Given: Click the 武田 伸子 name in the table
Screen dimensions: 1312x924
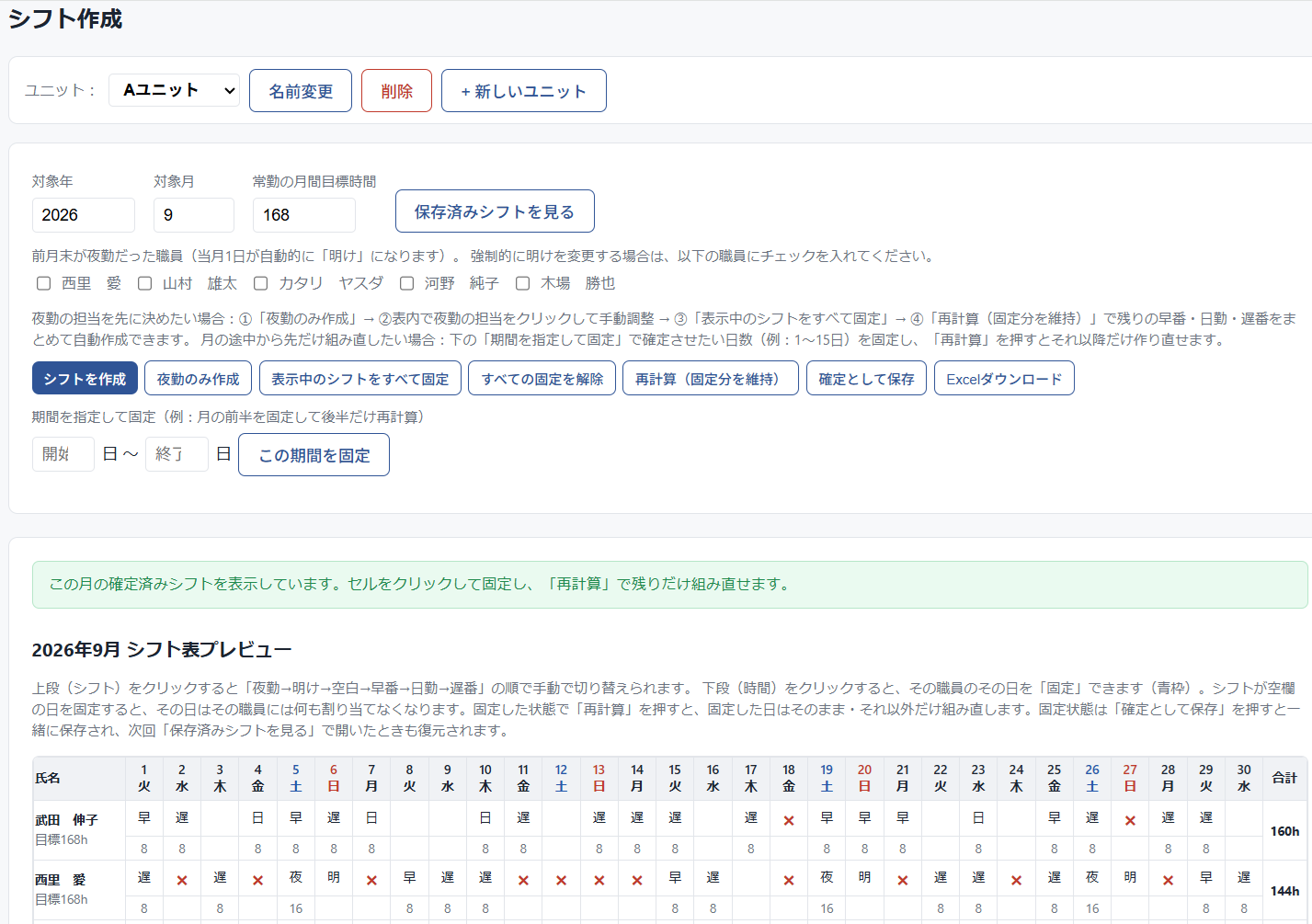Looking at the screenshot, I should click(x=66, y=820).
